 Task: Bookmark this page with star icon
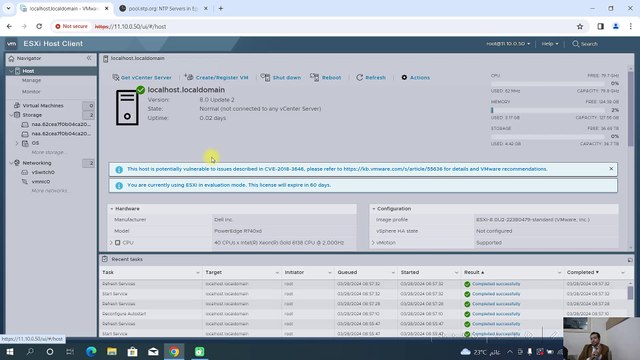580,27
